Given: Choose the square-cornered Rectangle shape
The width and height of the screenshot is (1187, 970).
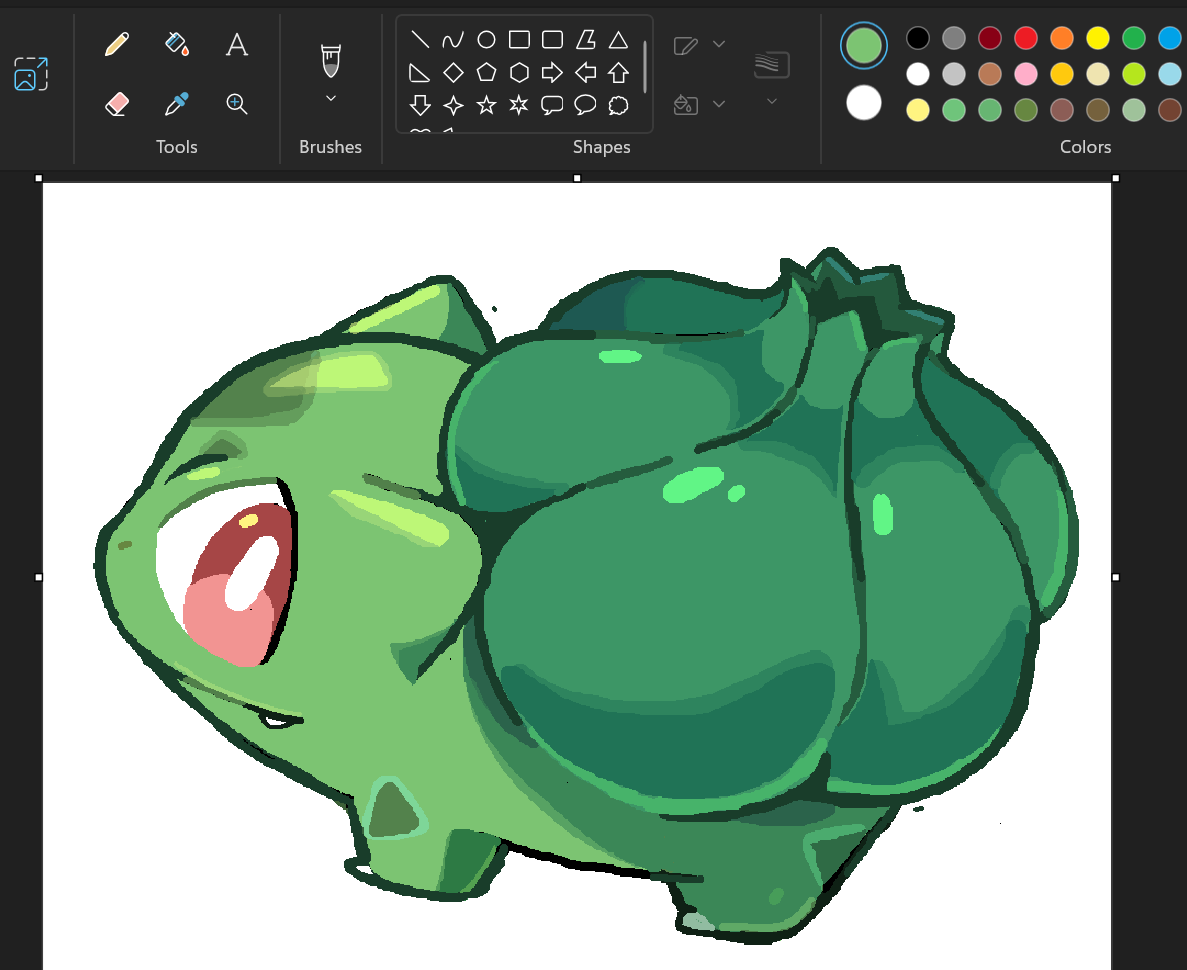Looking at the screenshot, I should pos(519,39).
